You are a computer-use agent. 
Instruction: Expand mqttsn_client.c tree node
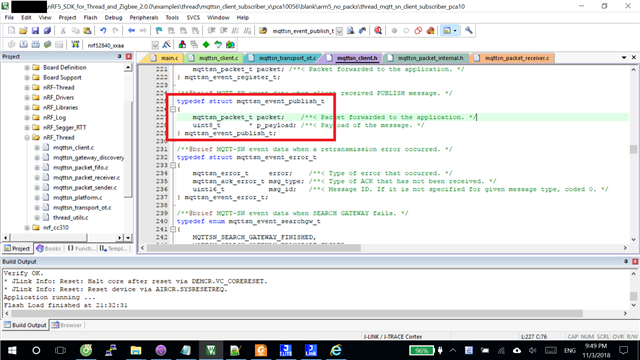[x=37, y=147]
